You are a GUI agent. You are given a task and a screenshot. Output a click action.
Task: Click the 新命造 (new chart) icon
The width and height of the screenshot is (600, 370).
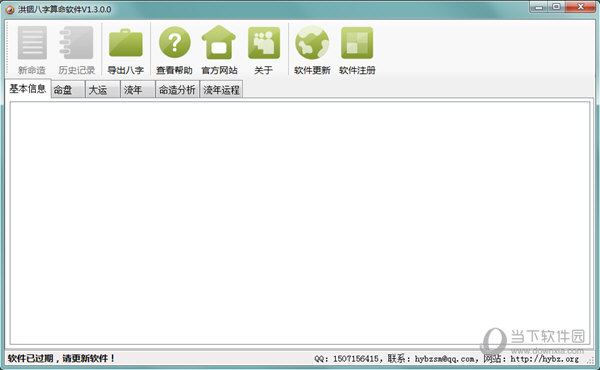pyautogui.click(x=32, y=42)
